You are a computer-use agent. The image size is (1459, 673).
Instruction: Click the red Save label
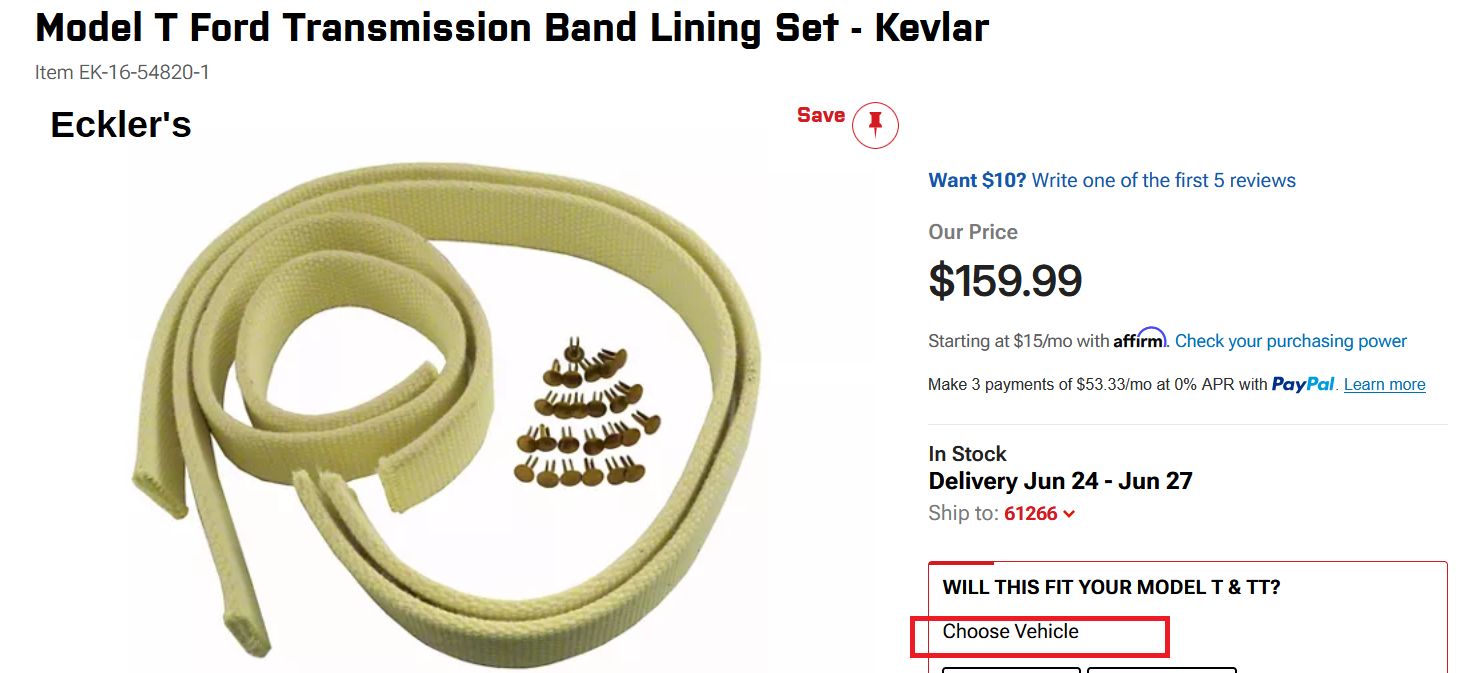point(821,115)
